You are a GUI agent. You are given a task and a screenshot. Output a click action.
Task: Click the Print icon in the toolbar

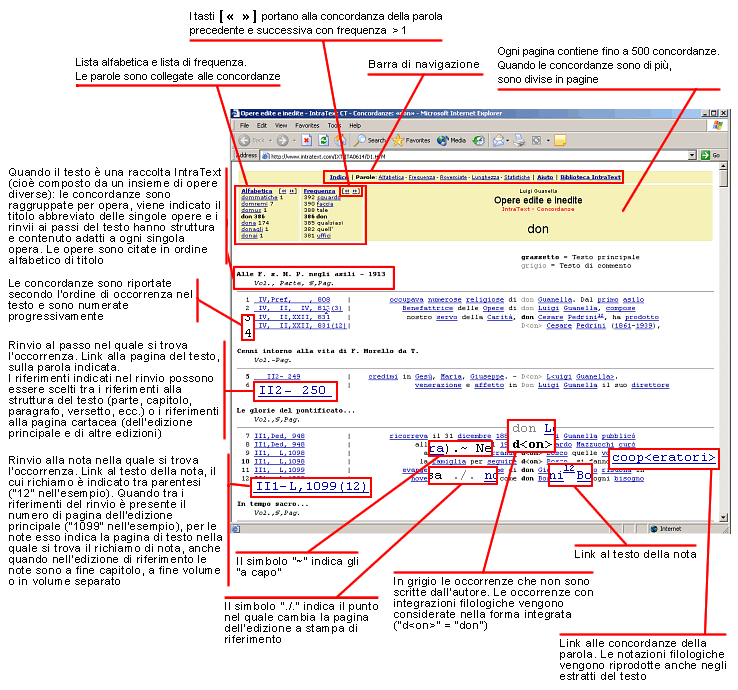coord(520,140)
